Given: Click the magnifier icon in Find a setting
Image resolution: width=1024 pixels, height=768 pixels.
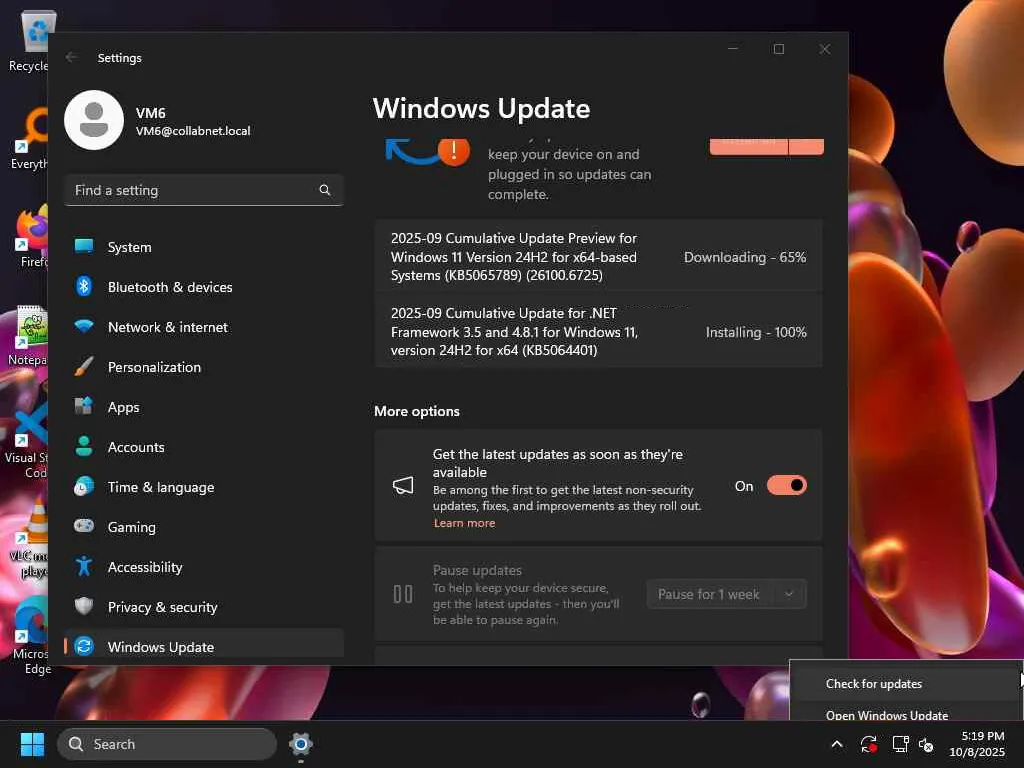Looking at the screenshot, I should coord(325,190).
